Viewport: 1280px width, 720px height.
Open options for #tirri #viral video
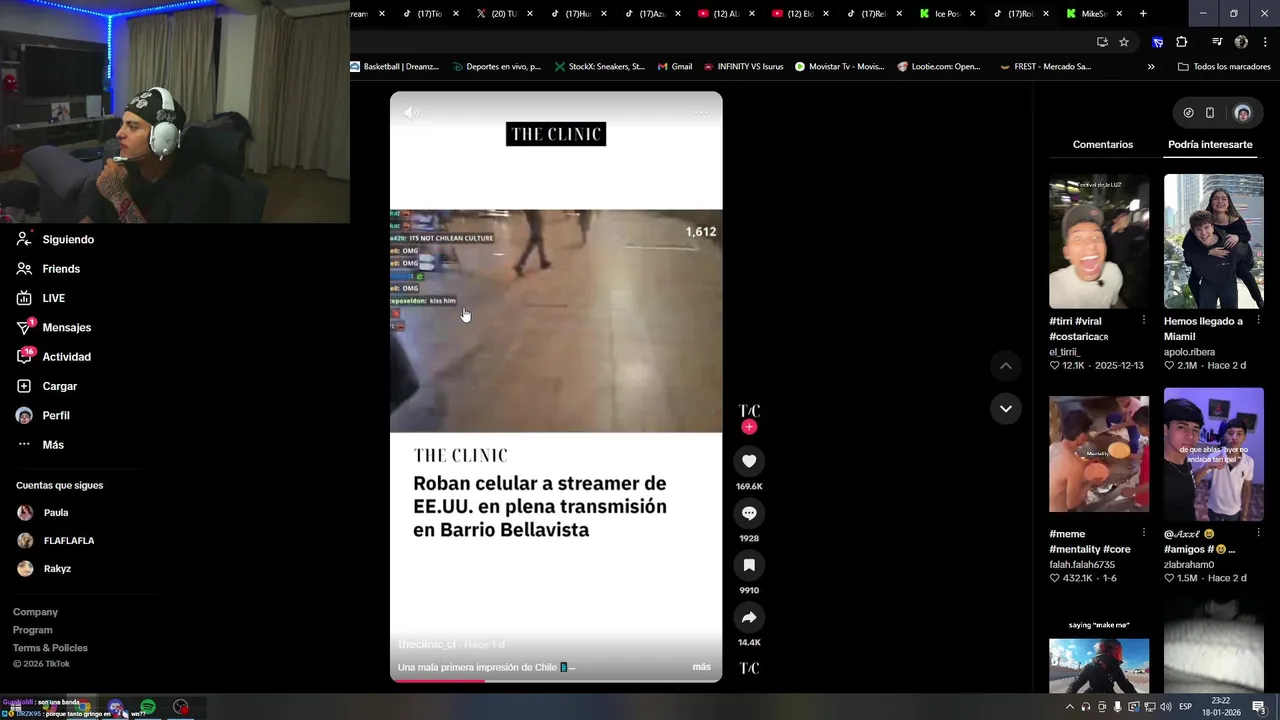tap(1144, 321)
